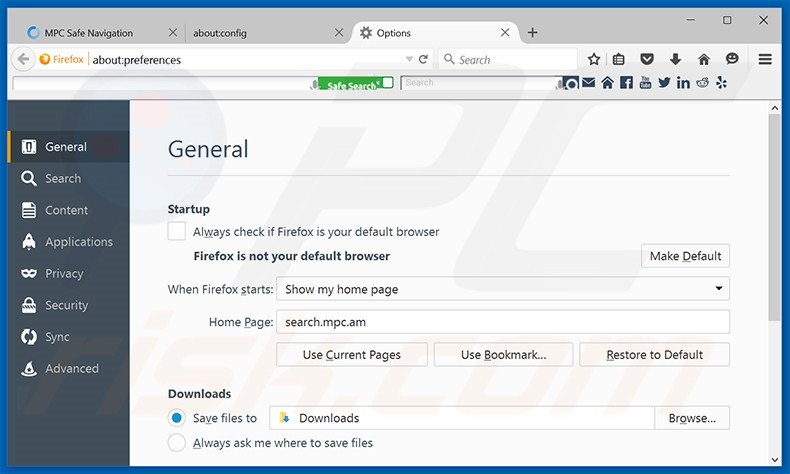Open the General preferences section
The image size is (790, 474).
[x=69, y=147]
